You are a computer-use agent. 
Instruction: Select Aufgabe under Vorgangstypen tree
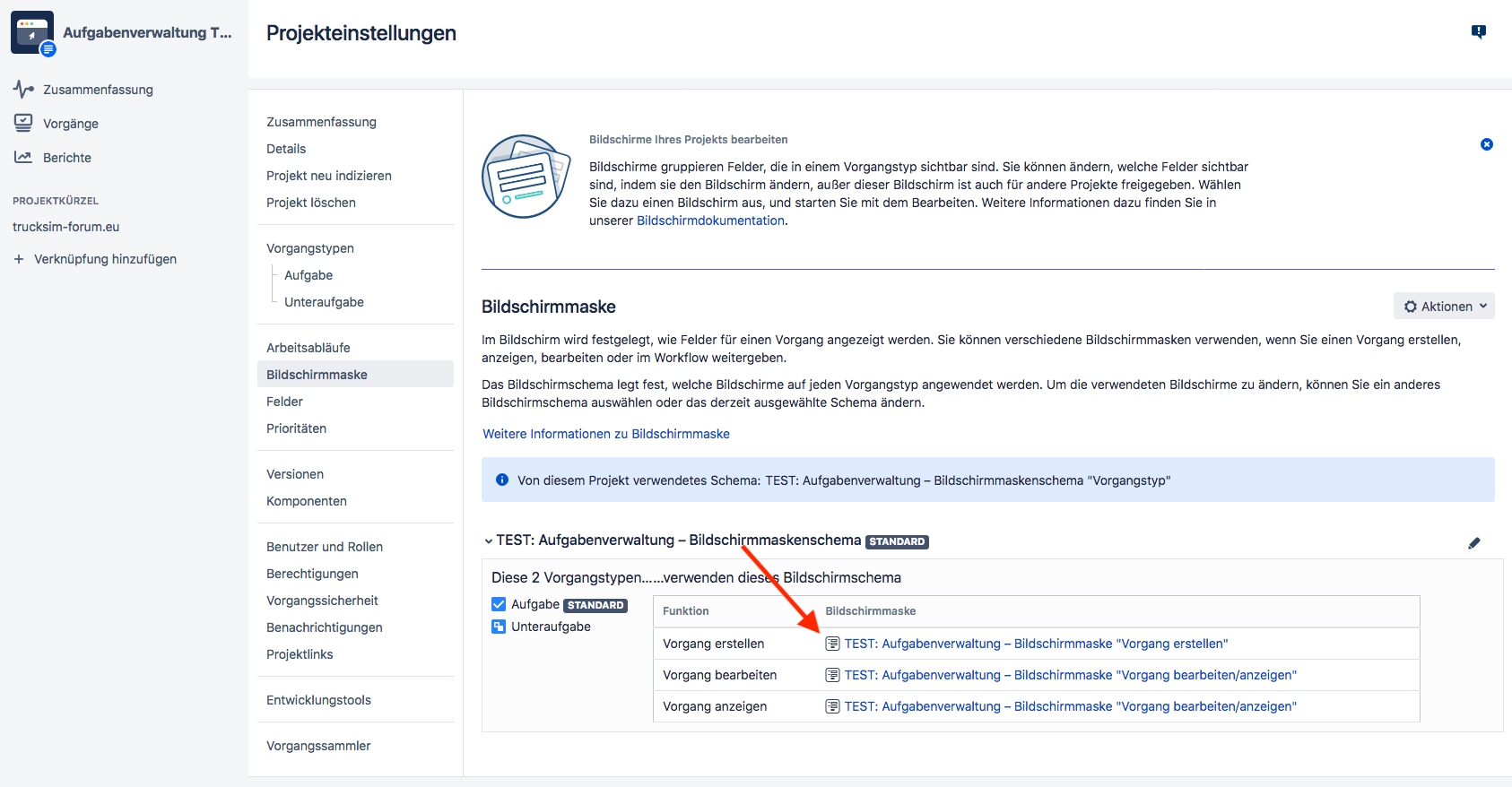click(308, 275)
